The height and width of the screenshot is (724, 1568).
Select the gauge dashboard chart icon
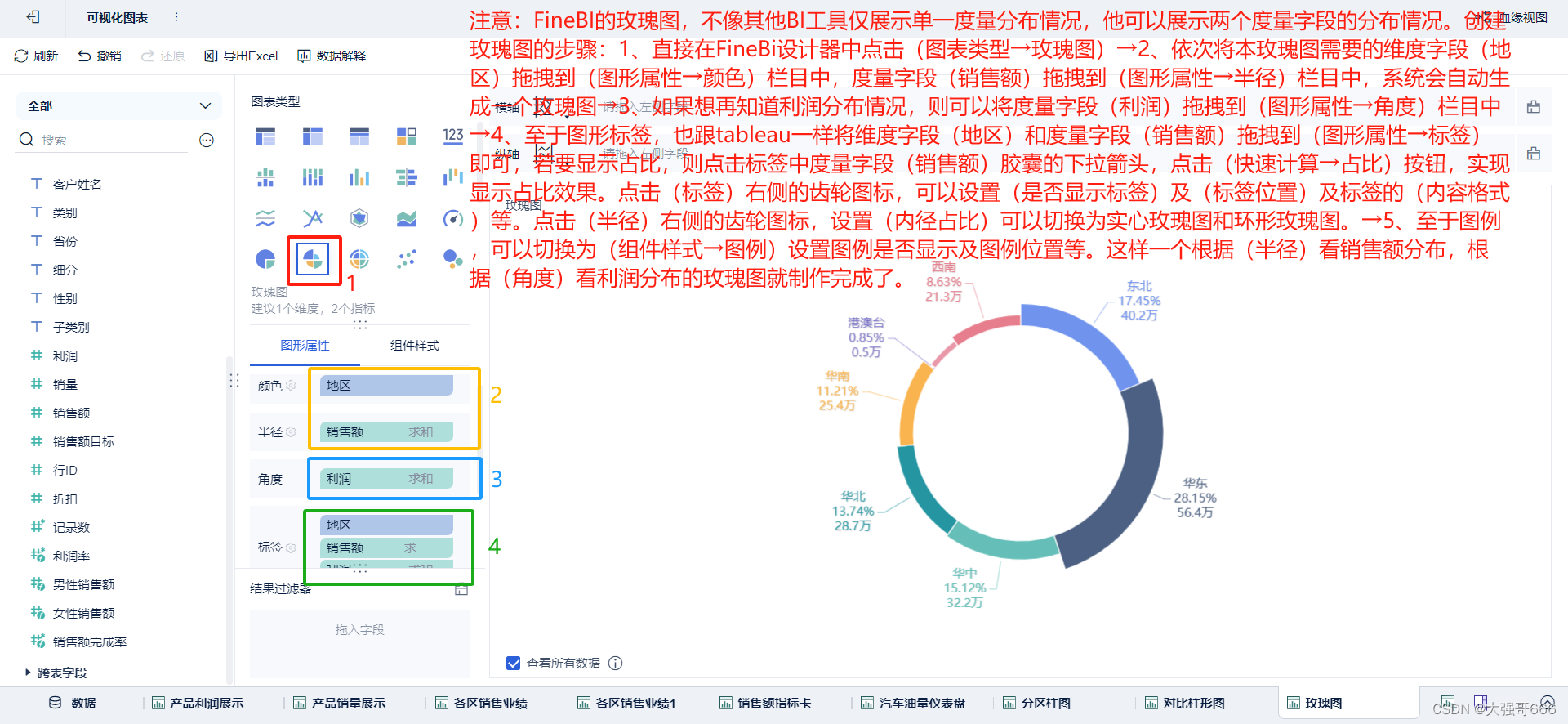[x=453, y=218]
